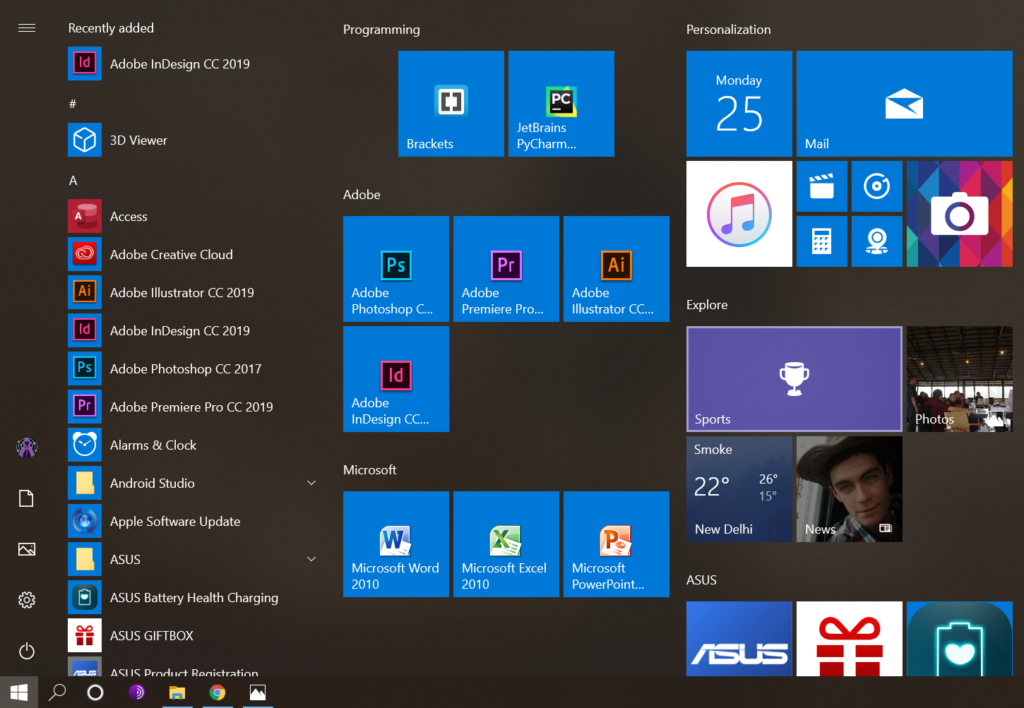Click the Windows Start button

[19, 692]
